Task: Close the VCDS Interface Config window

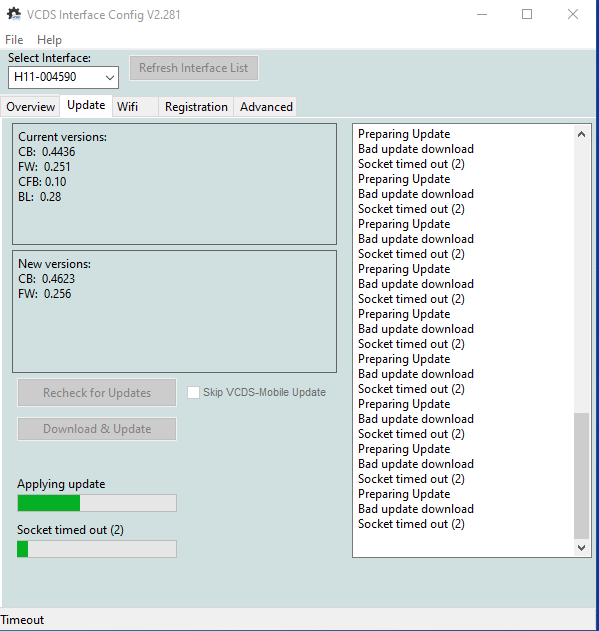Action: (573, 14)
